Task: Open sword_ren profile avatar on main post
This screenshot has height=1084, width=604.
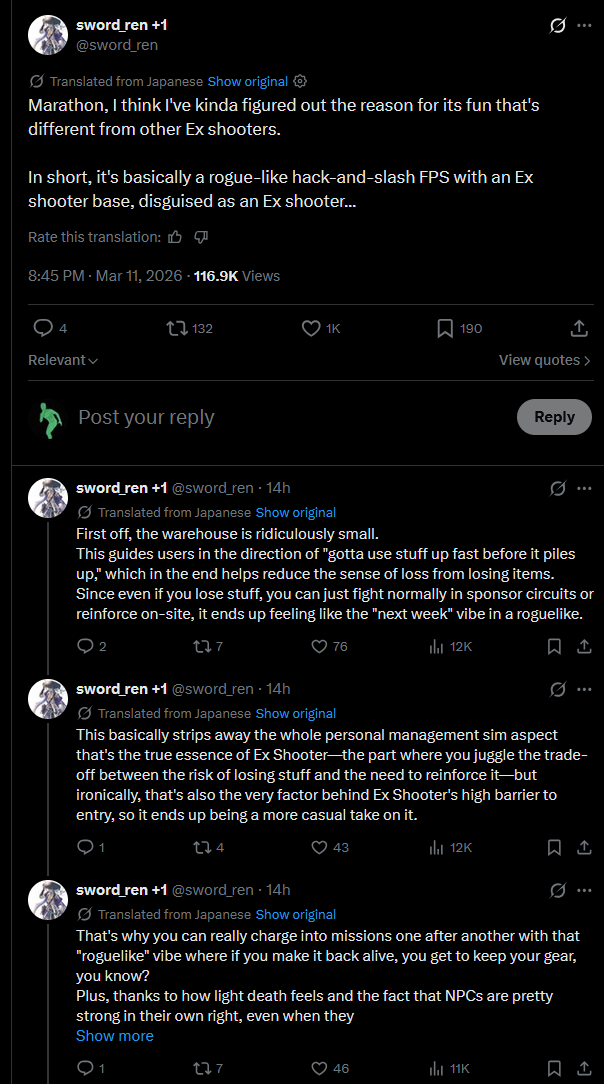Action: 47,35
